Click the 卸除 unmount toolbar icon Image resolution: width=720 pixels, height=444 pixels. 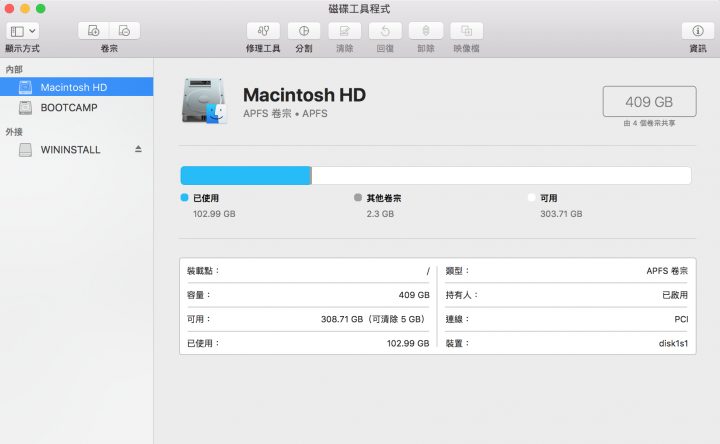(x=426, y=31)
